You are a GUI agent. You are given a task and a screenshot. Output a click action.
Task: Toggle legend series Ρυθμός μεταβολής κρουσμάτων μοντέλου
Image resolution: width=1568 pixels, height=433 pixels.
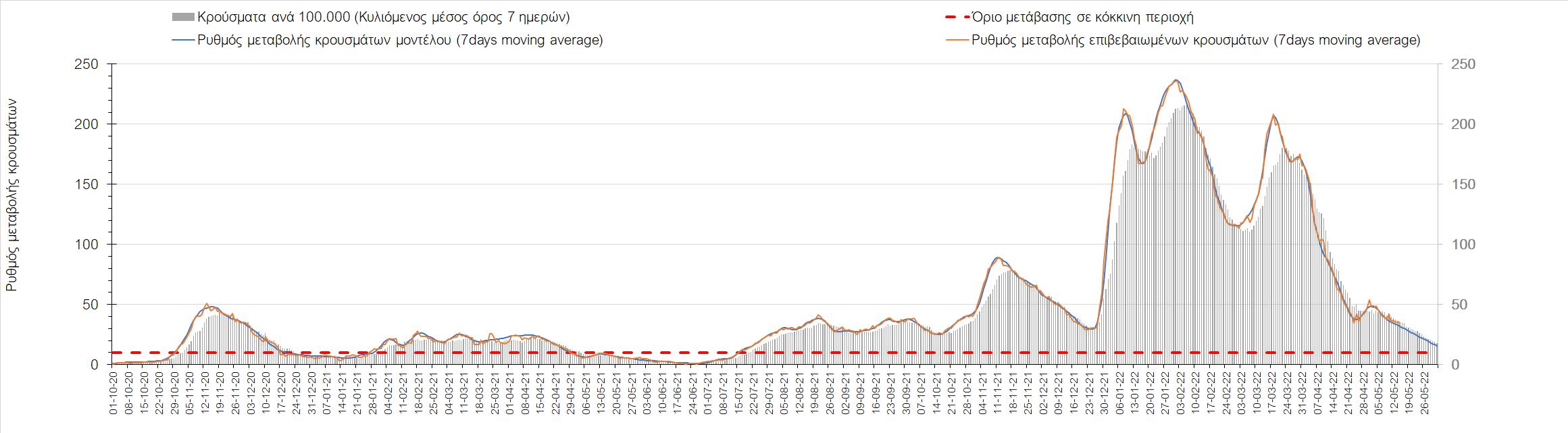coord(400,41)
